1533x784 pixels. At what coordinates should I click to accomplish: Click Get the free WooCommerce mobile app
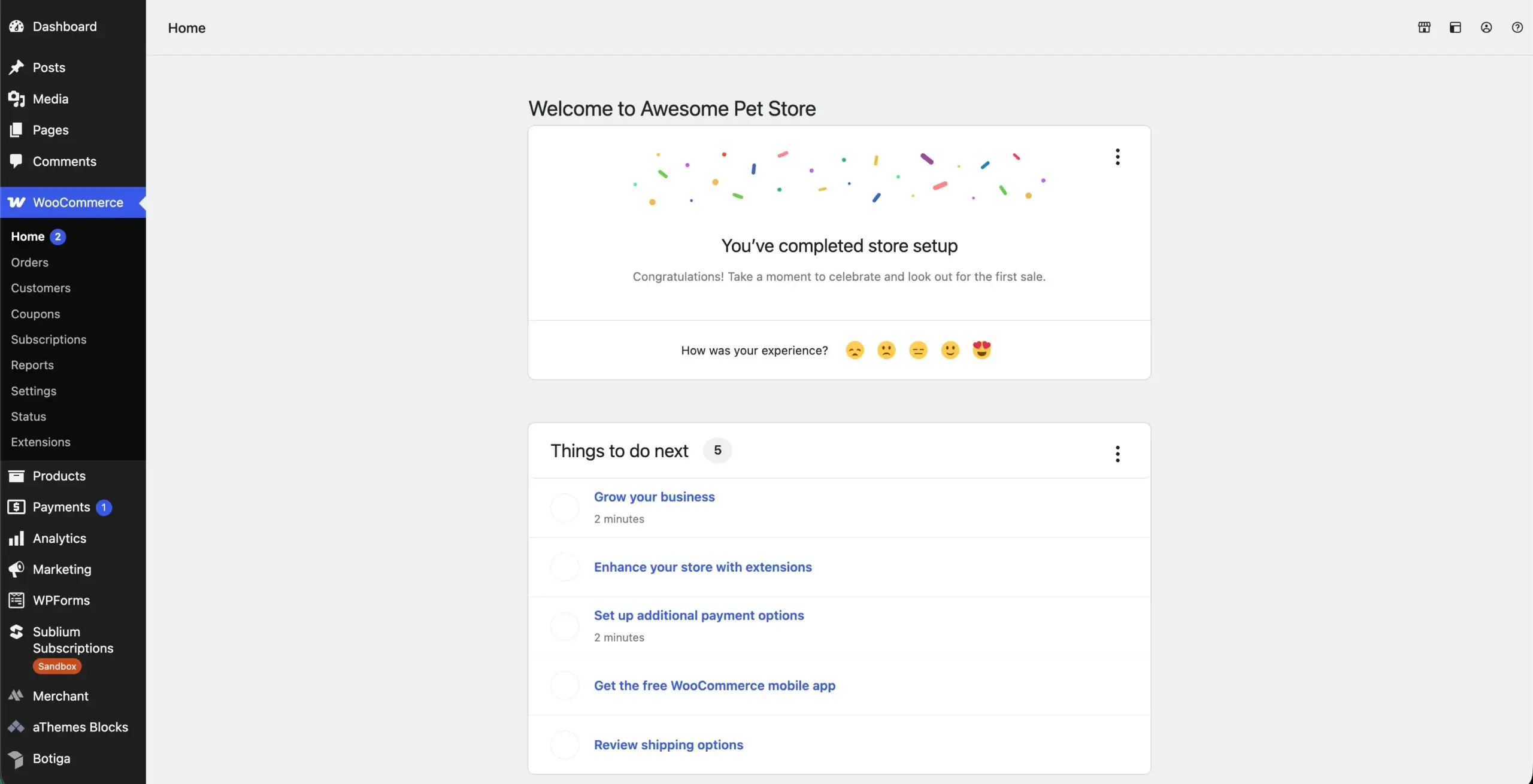point(714,685)
